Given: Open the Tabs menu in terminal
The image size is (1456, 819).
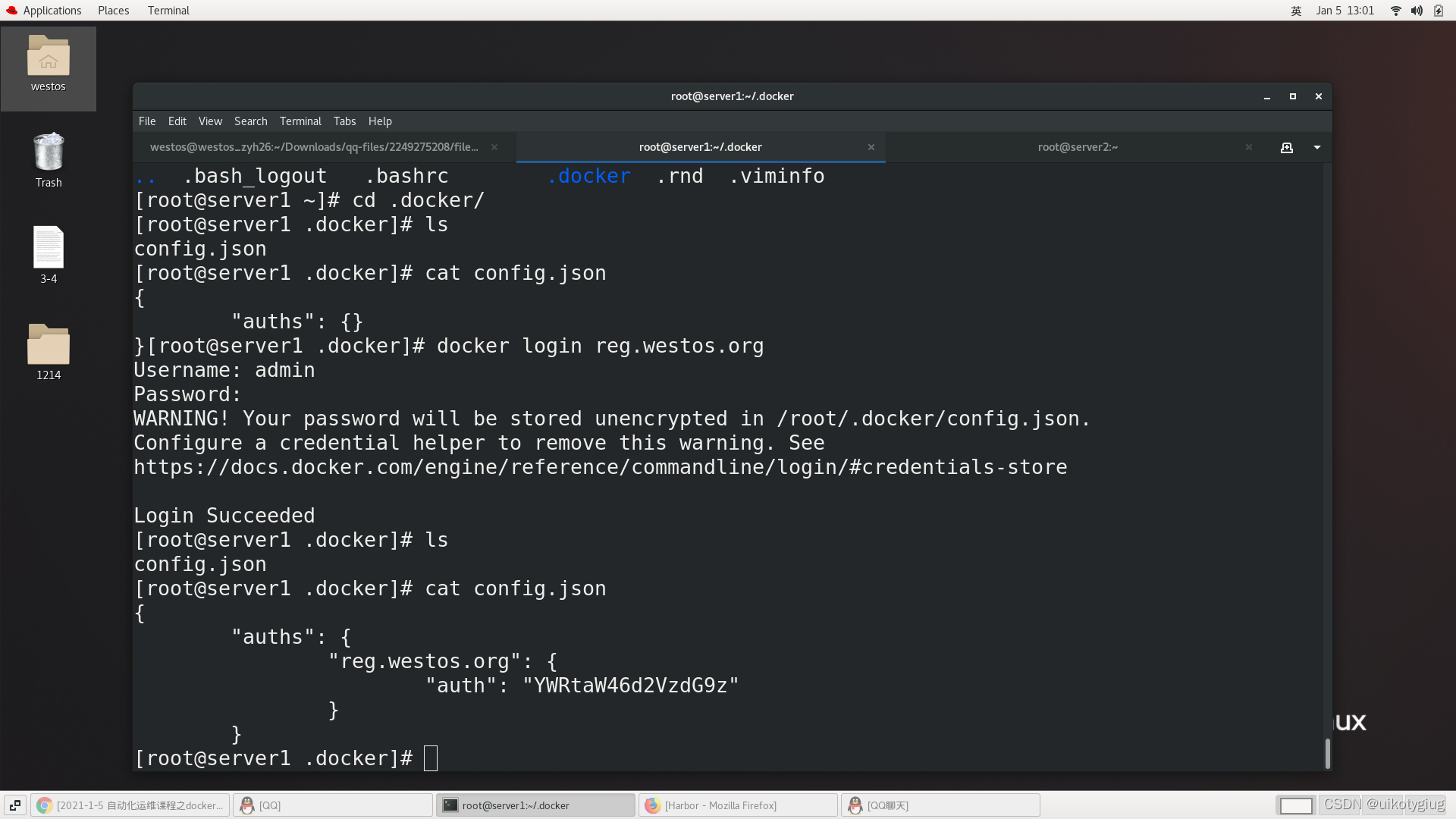Looking at the screenshot, I should pos(344,121).
